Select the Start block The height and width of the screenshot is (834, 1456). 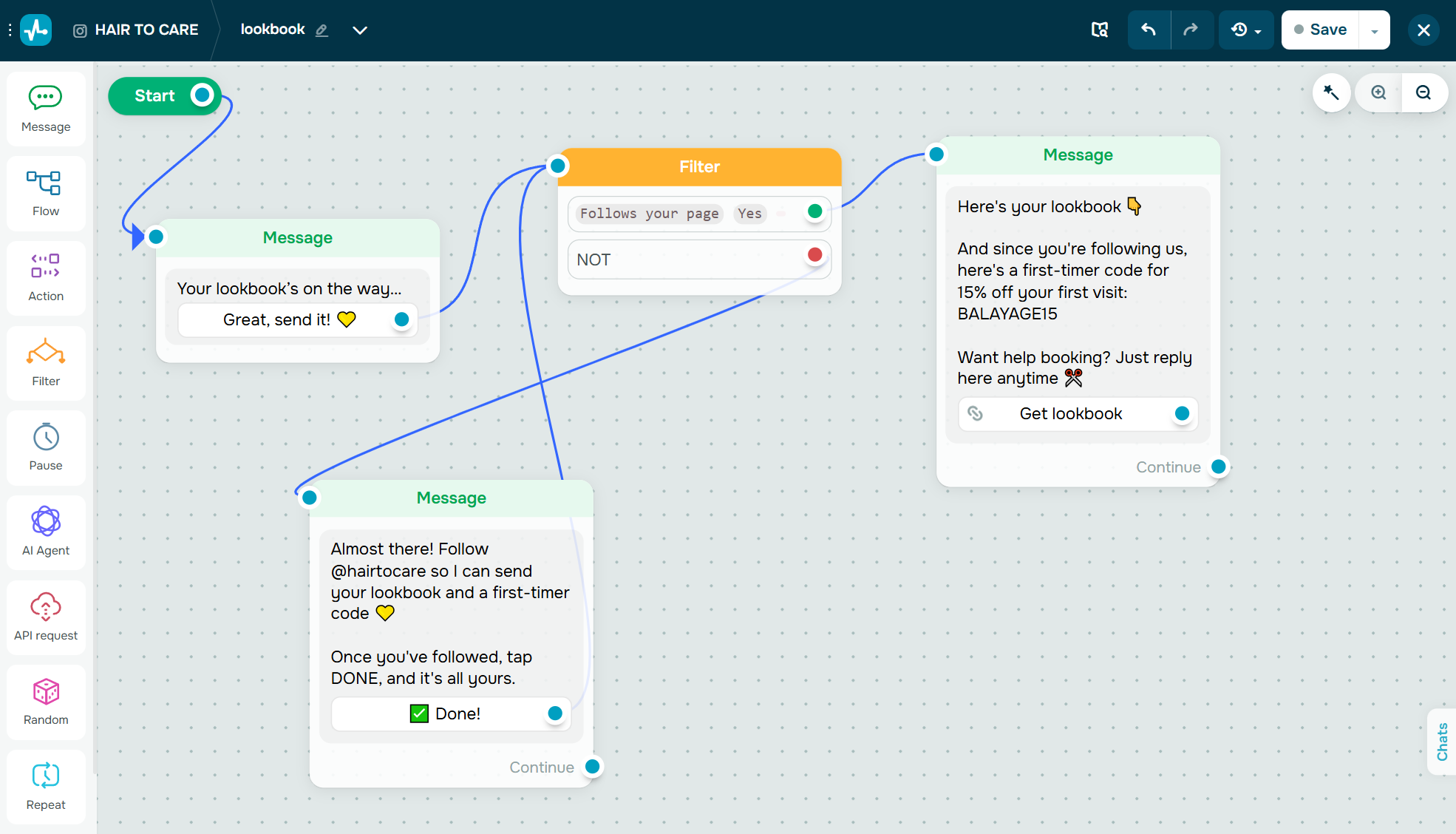click(154, 95)
